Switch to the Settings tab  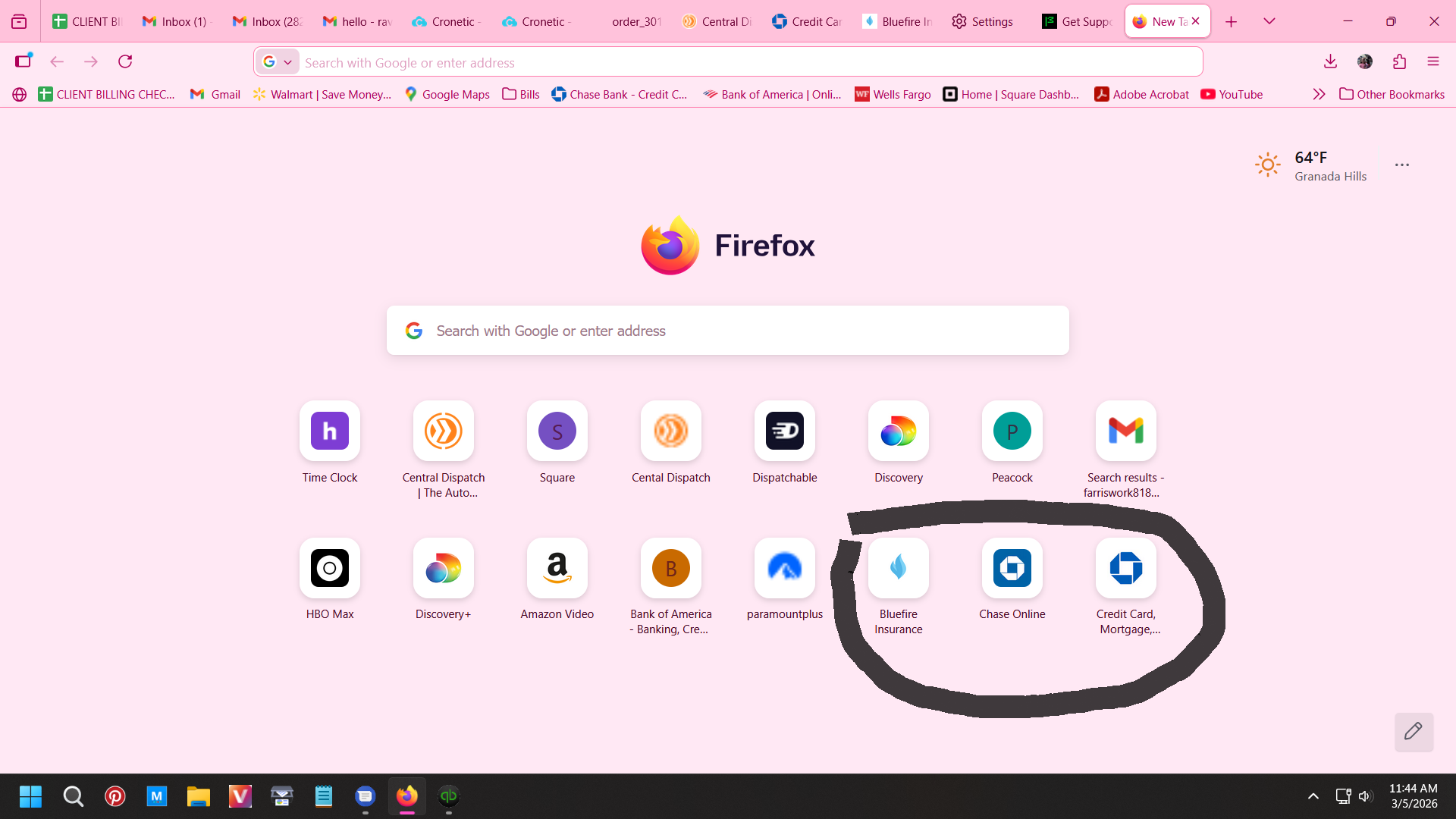(x=983, y=21)
